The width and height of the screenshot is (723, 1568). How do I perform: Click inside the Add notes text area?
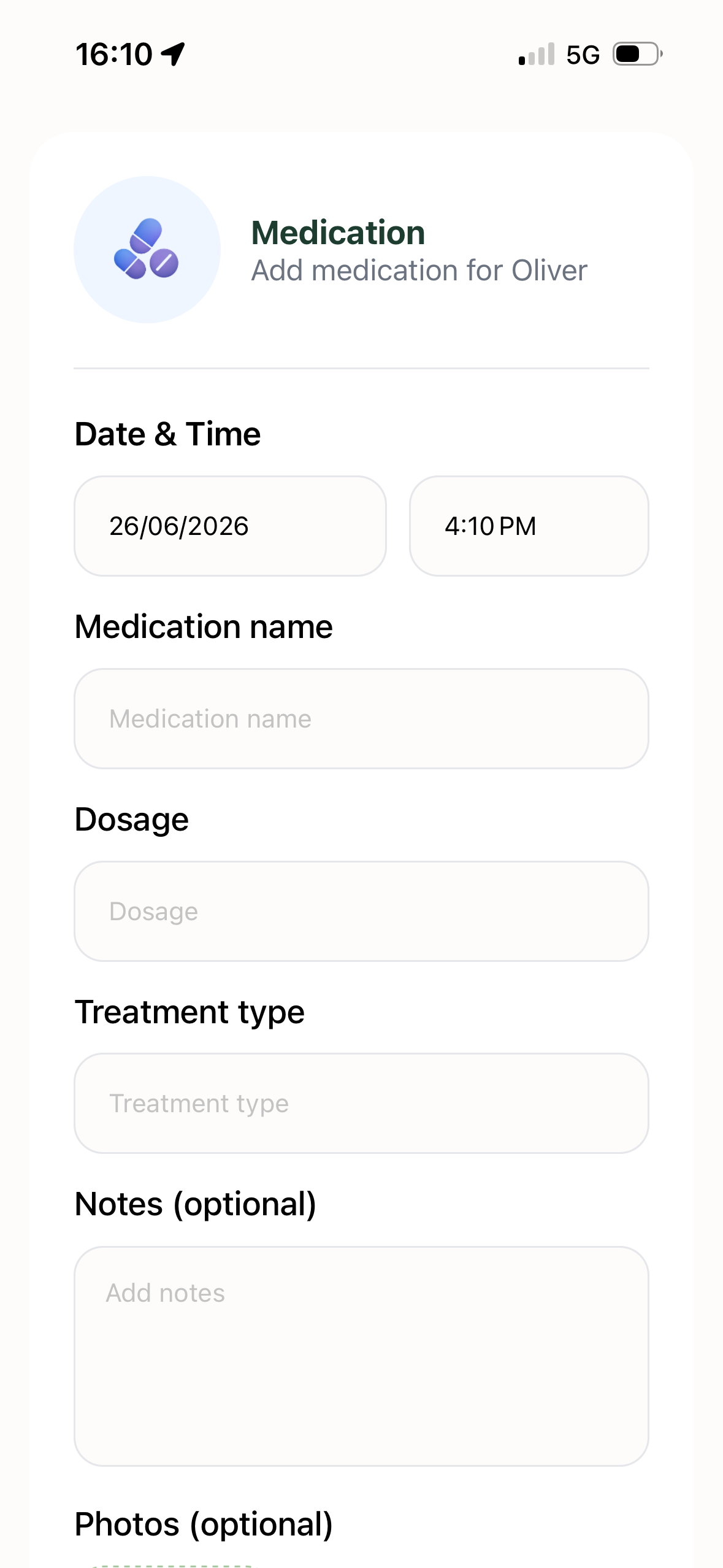(361, 1356)
